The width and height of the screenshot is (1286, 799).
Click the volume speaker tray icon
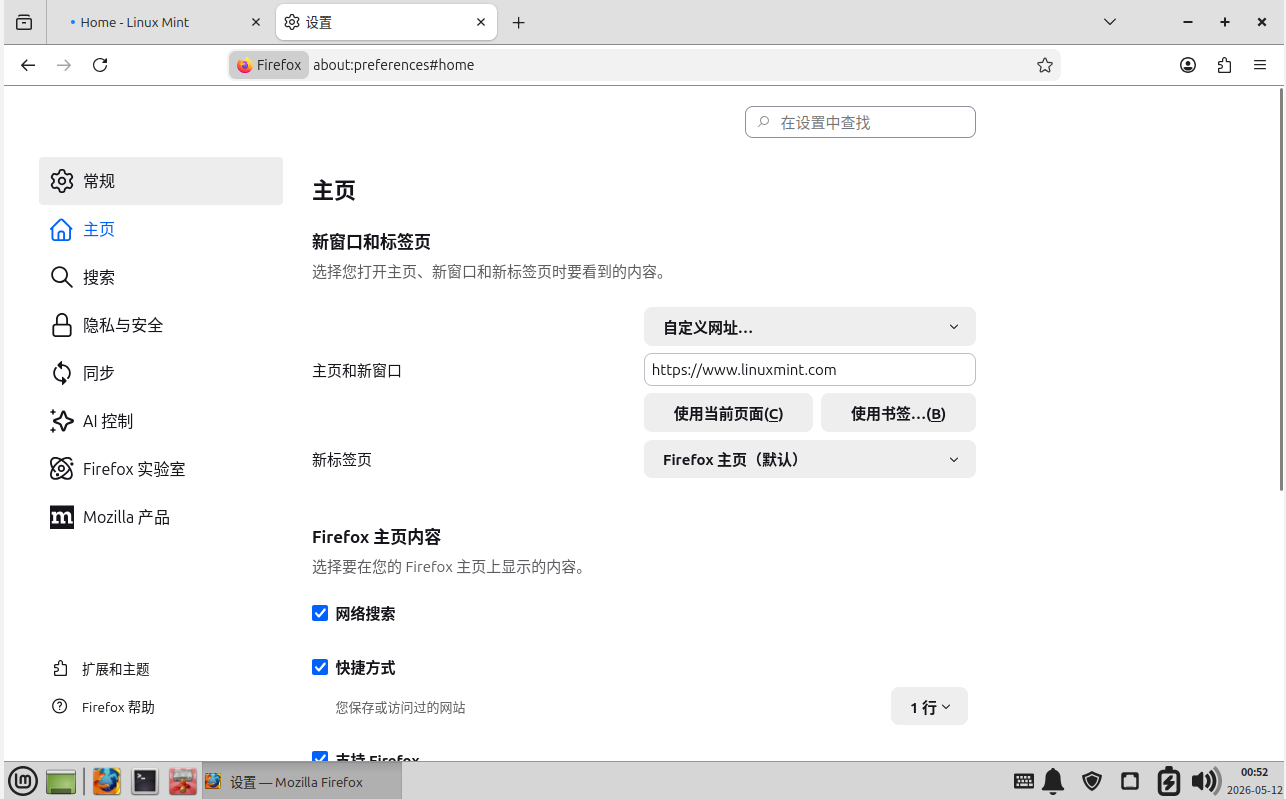click(x=1205, y=781)
